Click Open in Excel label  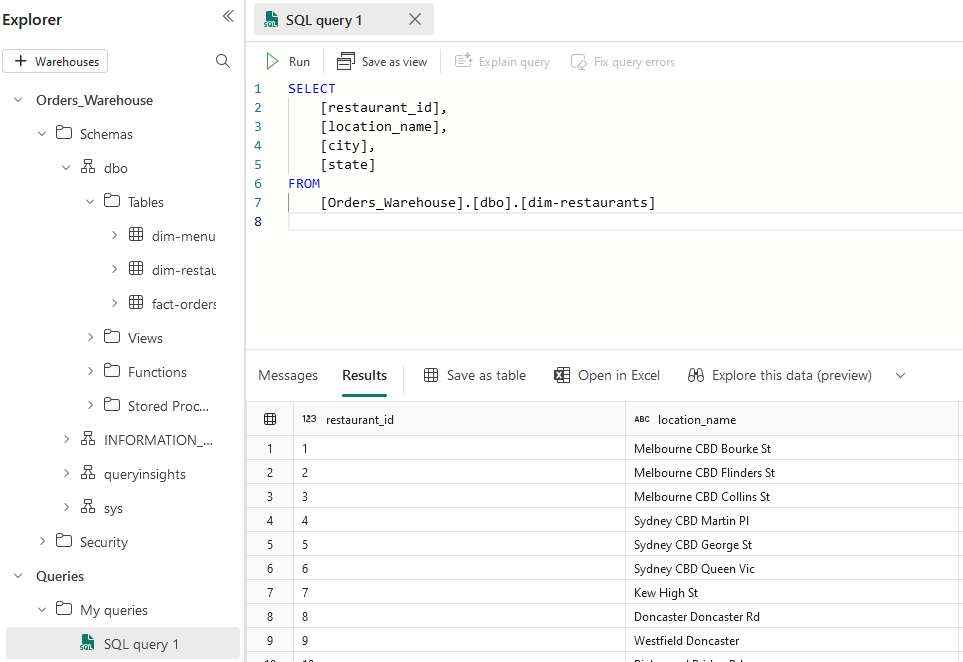pyautogui.click(x=618, y=375)
